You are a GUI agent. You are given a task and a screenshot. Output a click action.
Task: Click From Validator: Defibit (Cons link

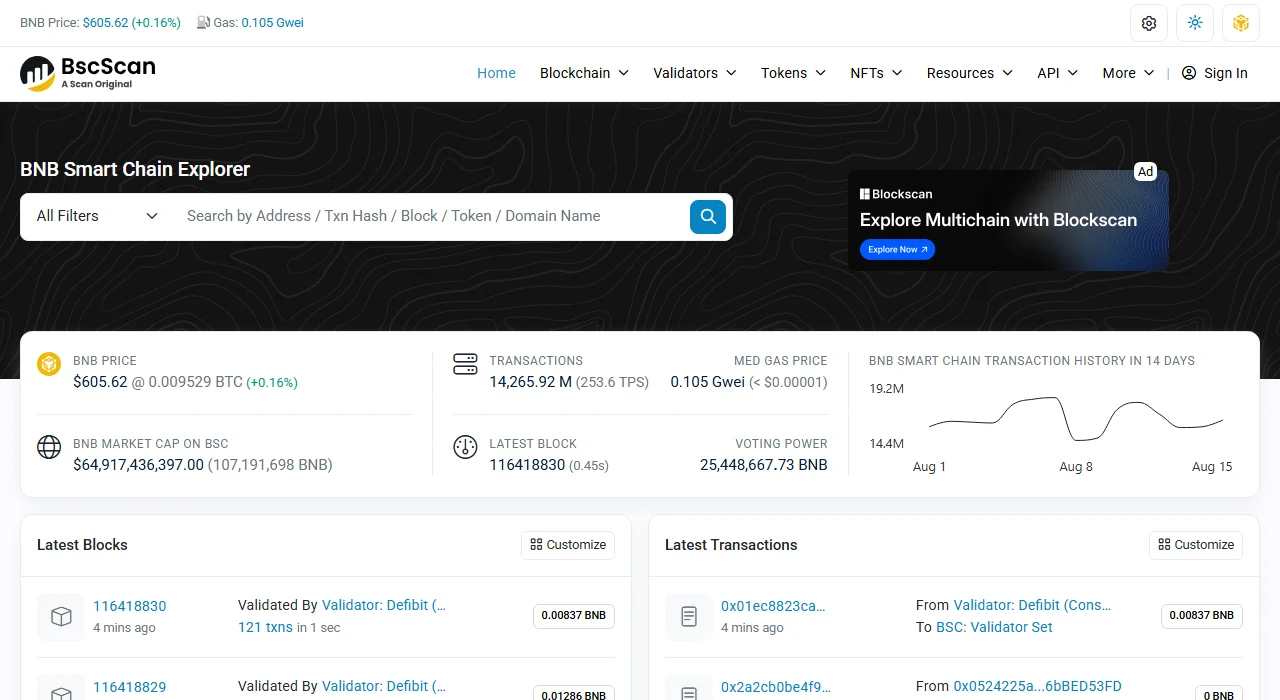(1032, 605)
